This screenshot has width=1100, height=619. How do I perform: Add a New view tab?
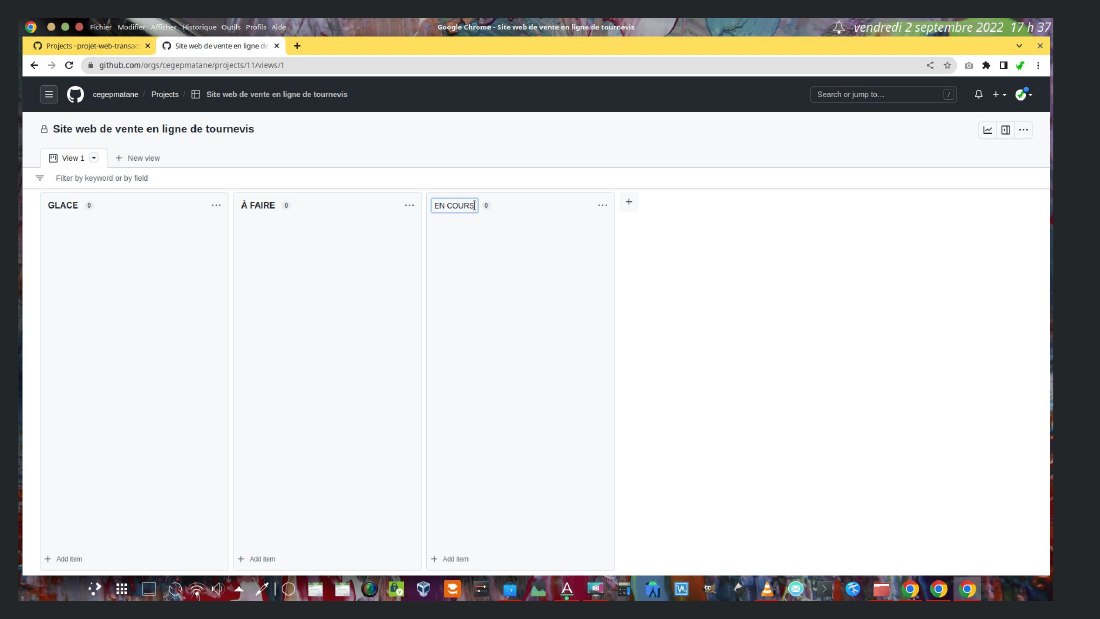tap(138, 158)
